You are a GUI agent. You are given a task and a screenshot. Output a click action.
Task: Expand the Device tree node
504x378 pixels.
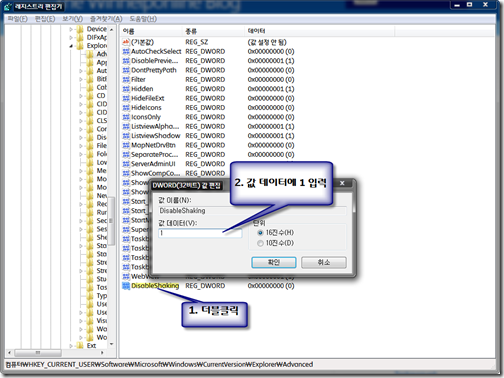71,29
